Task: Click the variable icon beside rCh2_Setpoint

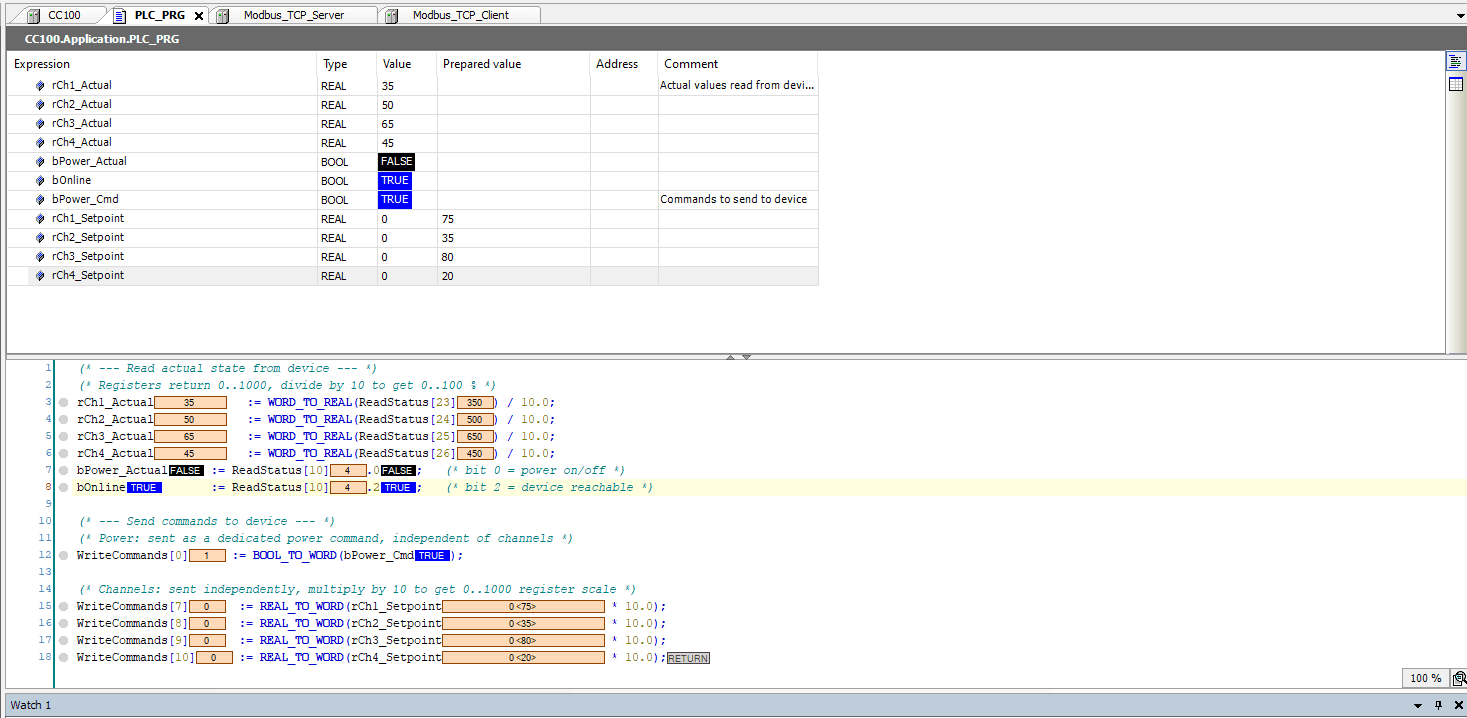Action: coord(40,238)
